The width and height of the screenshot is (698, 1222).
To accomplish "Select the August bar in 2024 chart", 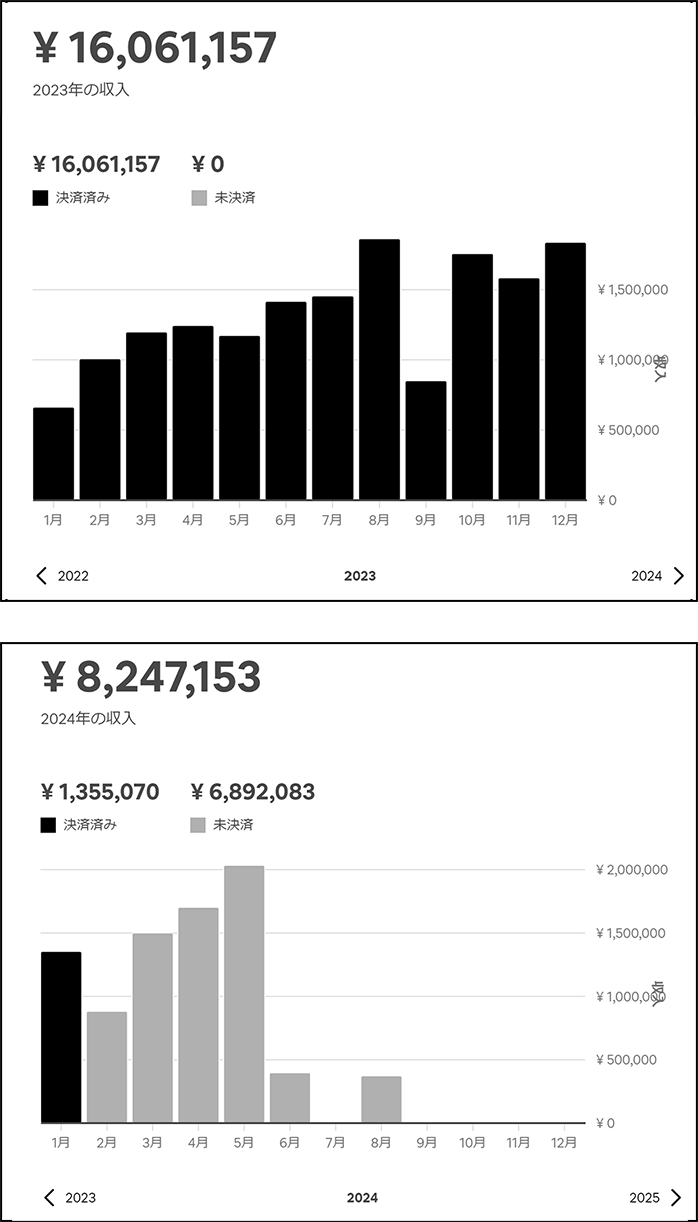I will 381,1099.
